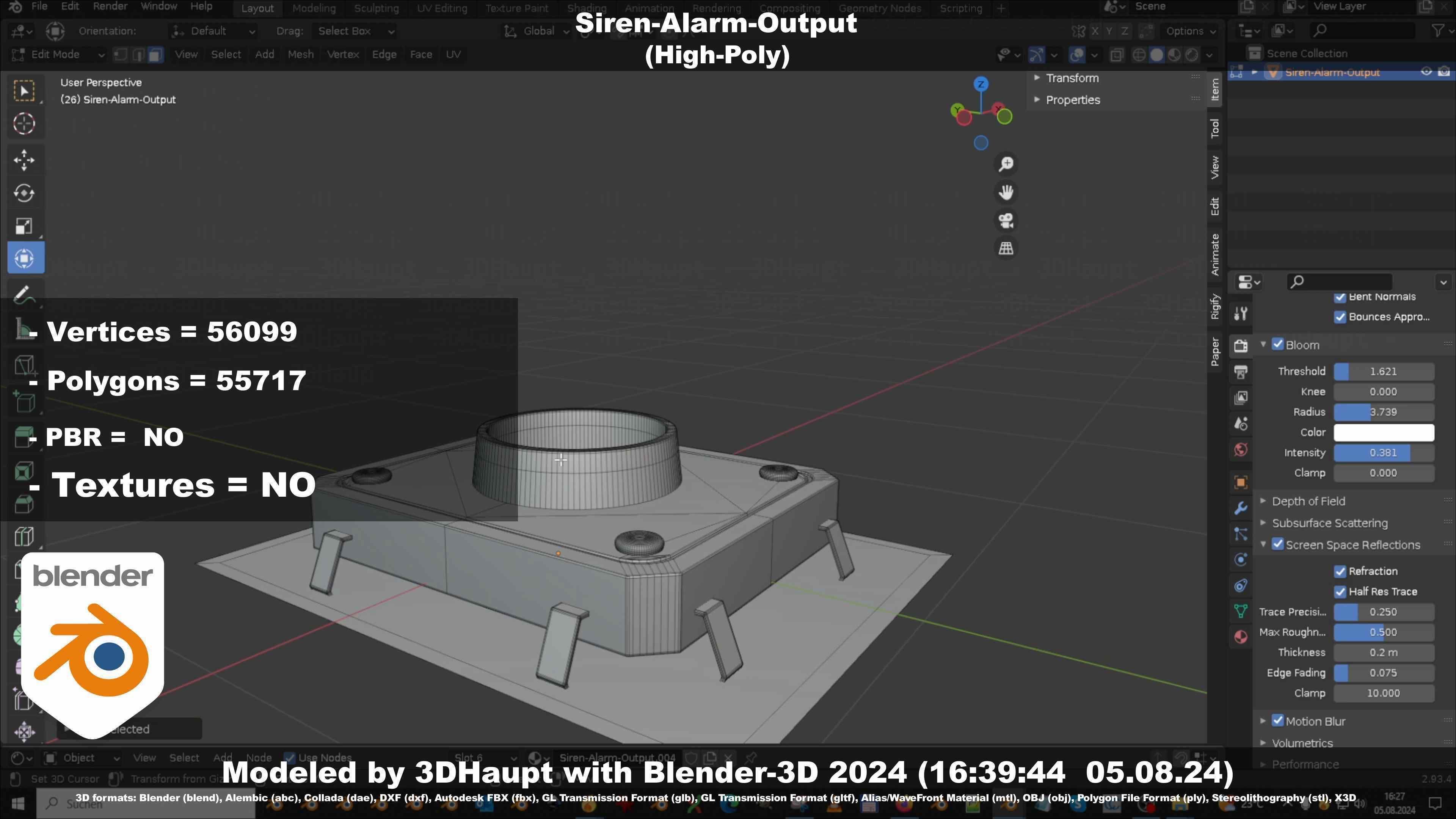
Task: Open the Material properties tab icon
Action: coord(1241,637)
